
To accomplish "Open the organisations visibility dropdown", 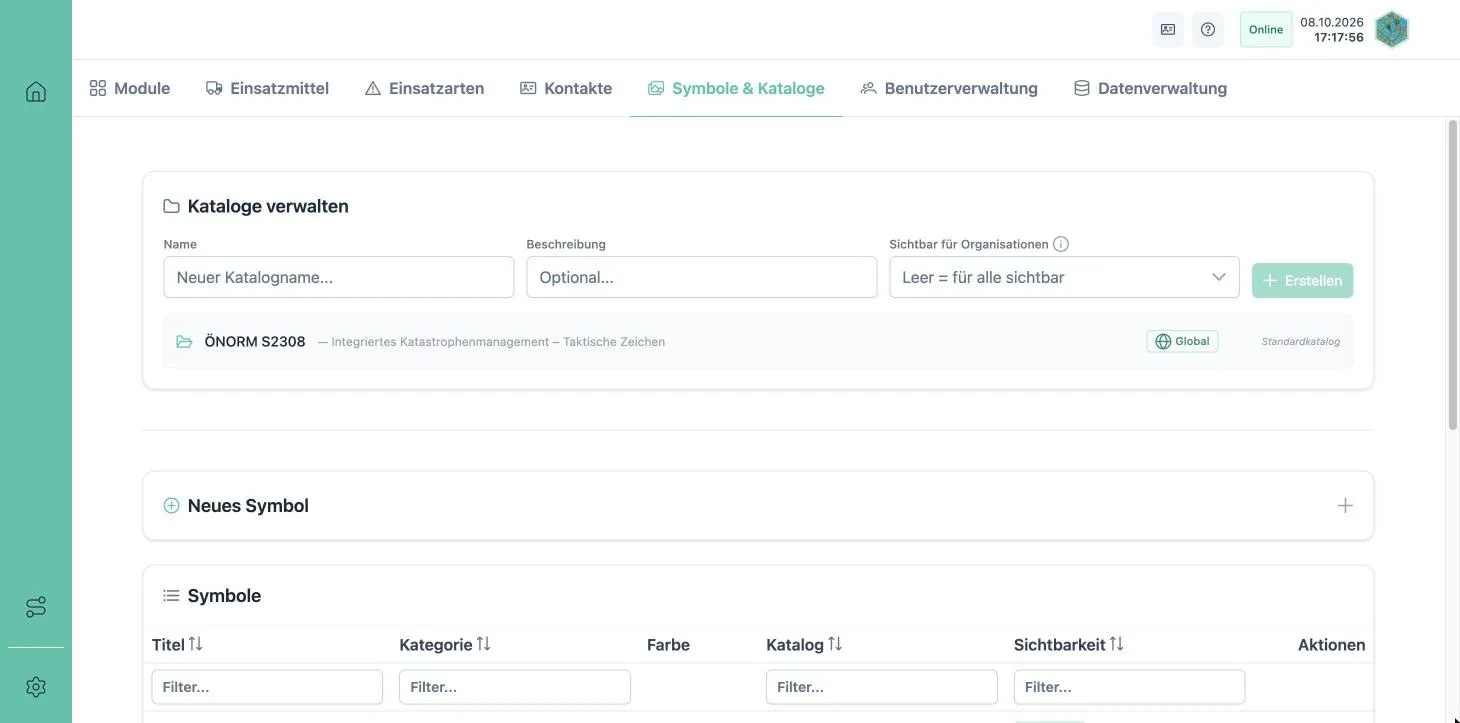I will point(1064,277).
